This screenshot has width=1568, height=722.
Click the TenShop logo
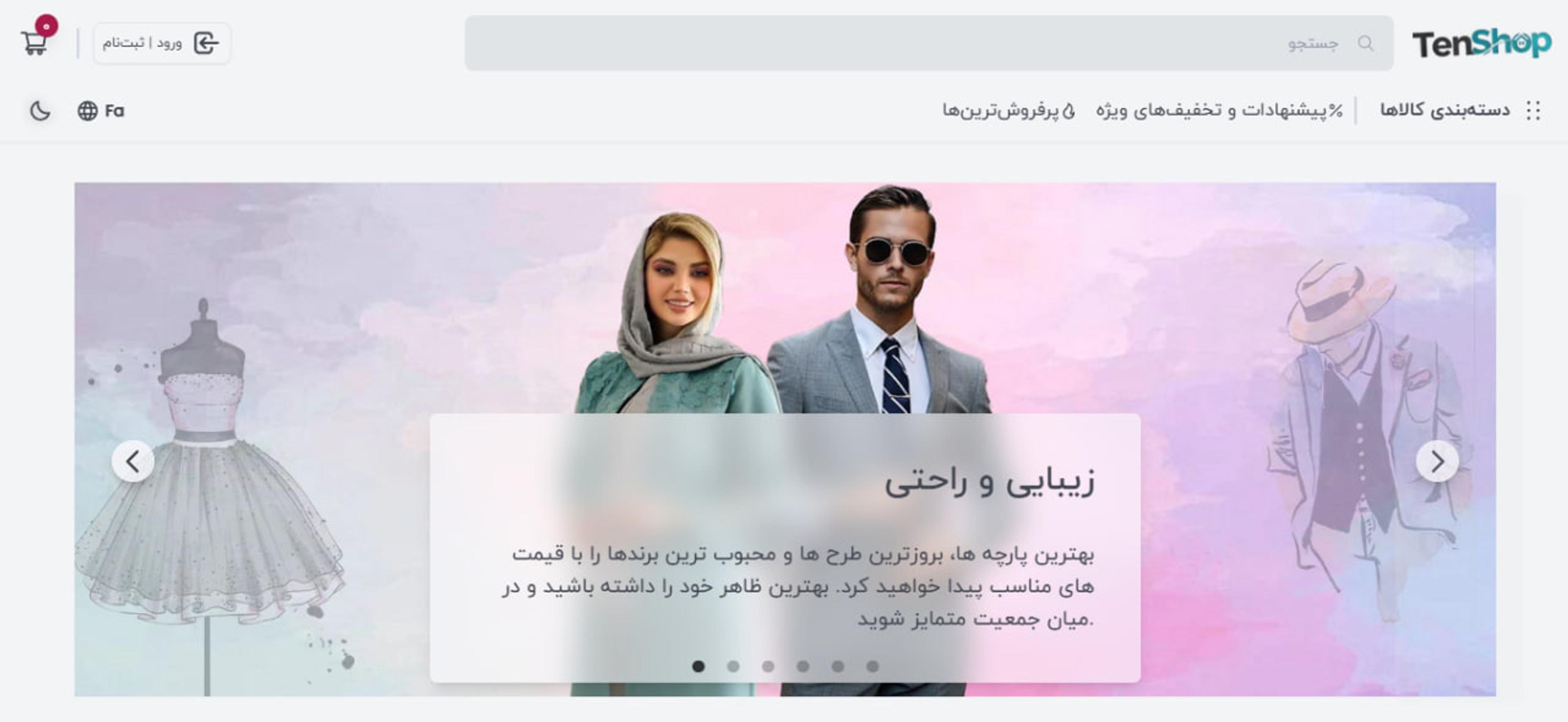click(1481, 43)
